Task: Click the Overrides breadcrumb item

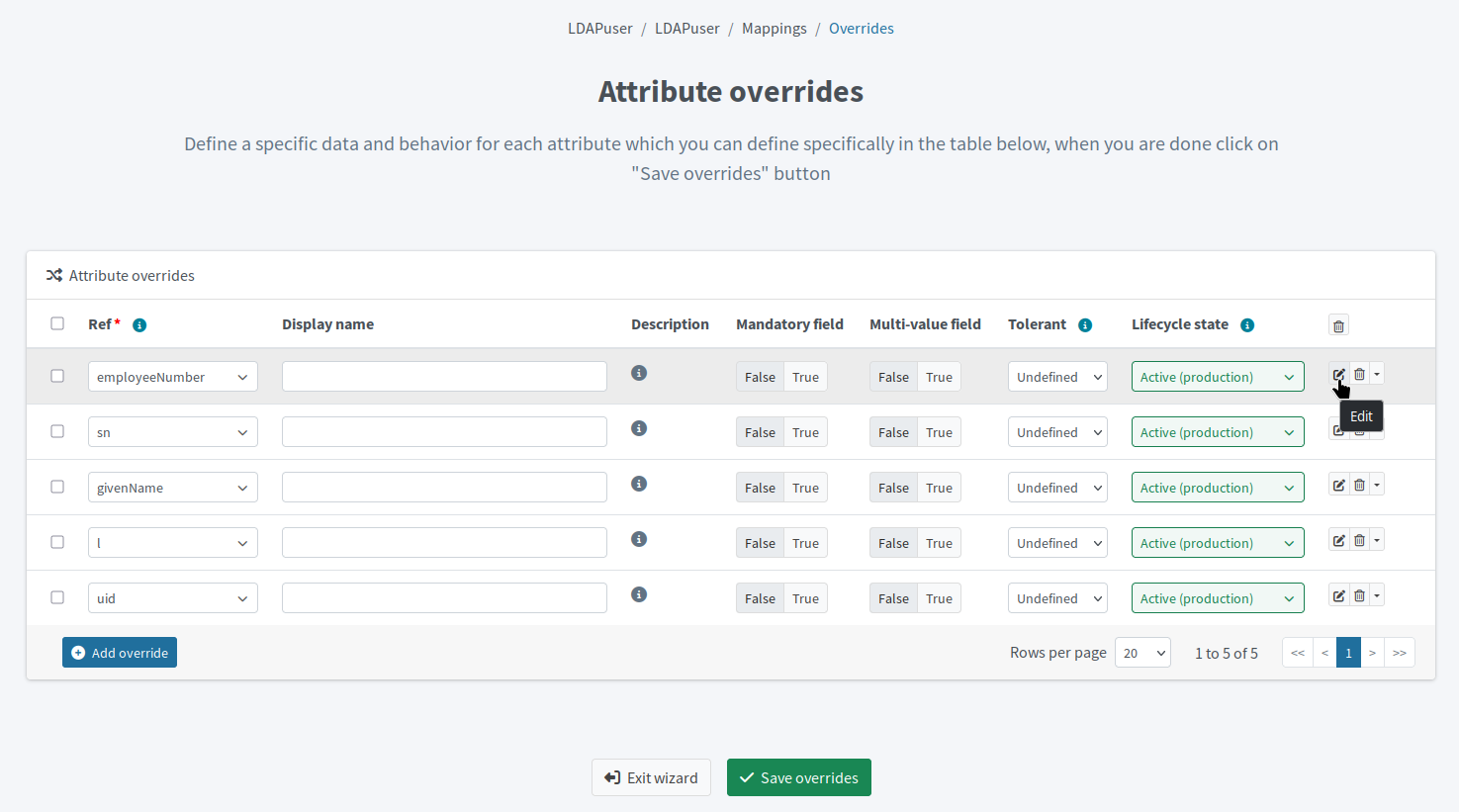Action: [861, 28]
